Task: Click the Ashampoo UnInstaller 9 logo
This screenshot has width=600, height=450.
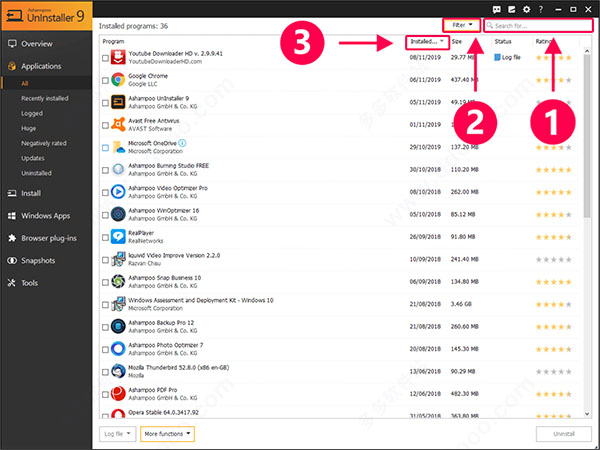Action: point(46,15)
